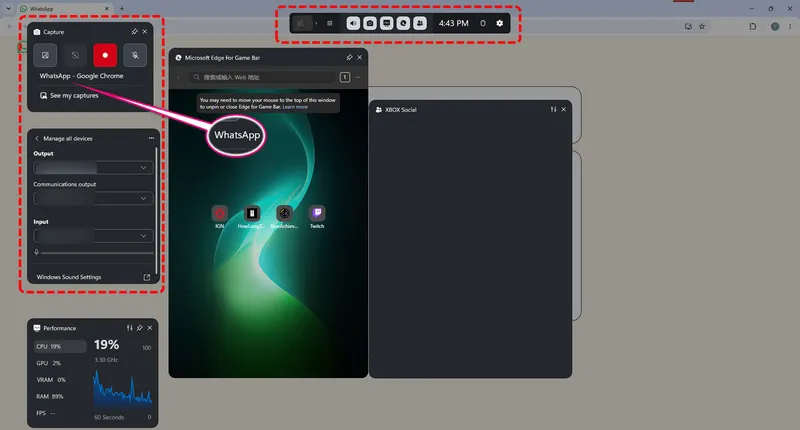This screenshot has width=800, height=430.
Task: Go back from Manage all devices
Action: coord(37,138)
